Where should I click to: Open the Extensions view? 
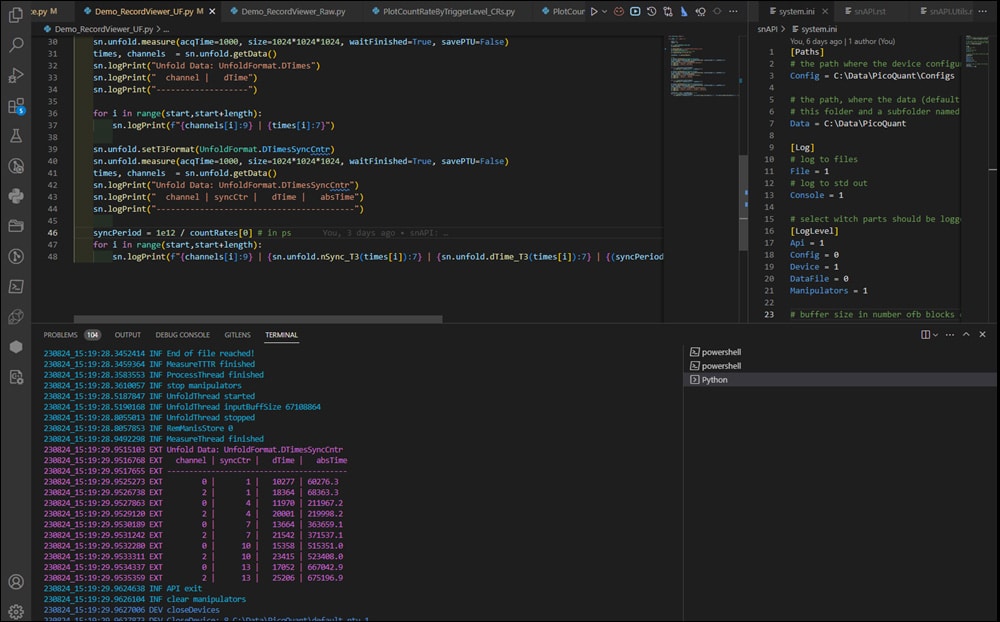pyautogui.click(x=16, y=106)
